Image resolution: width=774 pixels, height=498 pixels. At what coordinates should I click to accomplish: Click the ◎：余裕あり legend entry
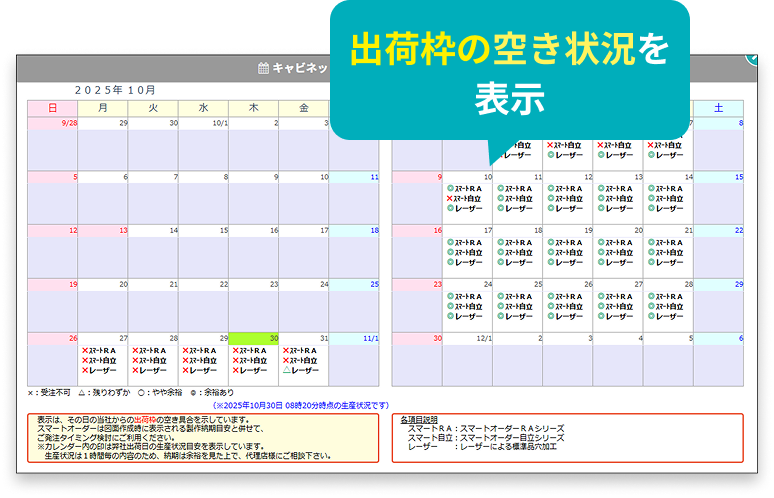pyautogui.click(x=212, y=393)
